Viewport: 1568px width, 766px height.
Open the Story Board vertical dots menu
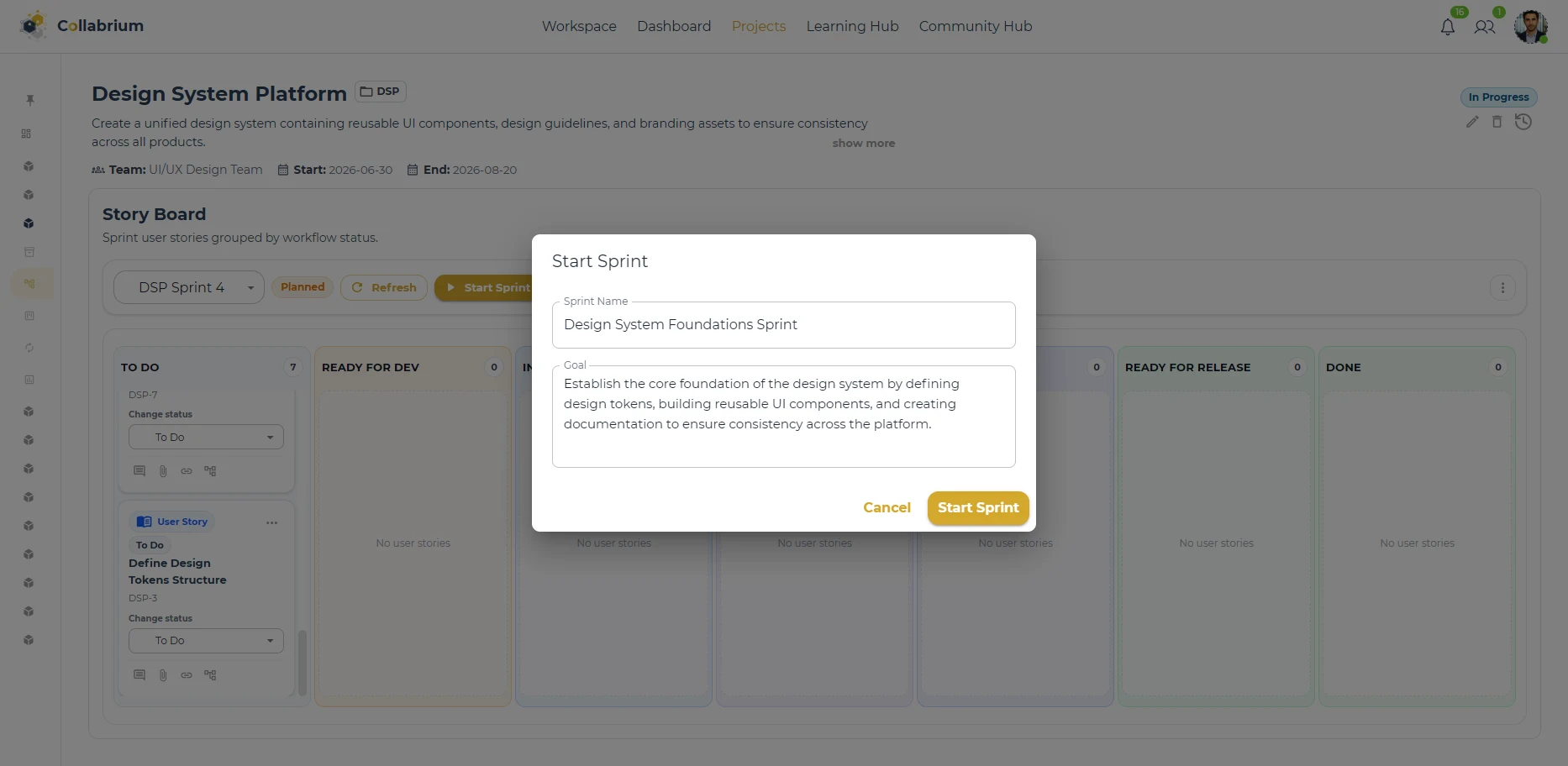click(x=1502, y=288)
